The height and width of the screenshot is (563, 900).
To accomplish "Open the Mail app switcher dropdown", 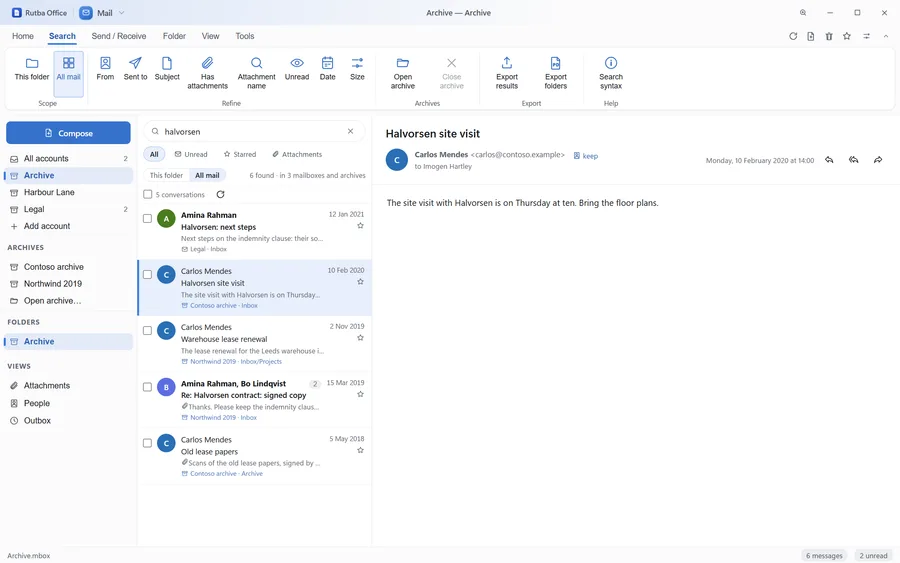I will [x=102, y=13].
